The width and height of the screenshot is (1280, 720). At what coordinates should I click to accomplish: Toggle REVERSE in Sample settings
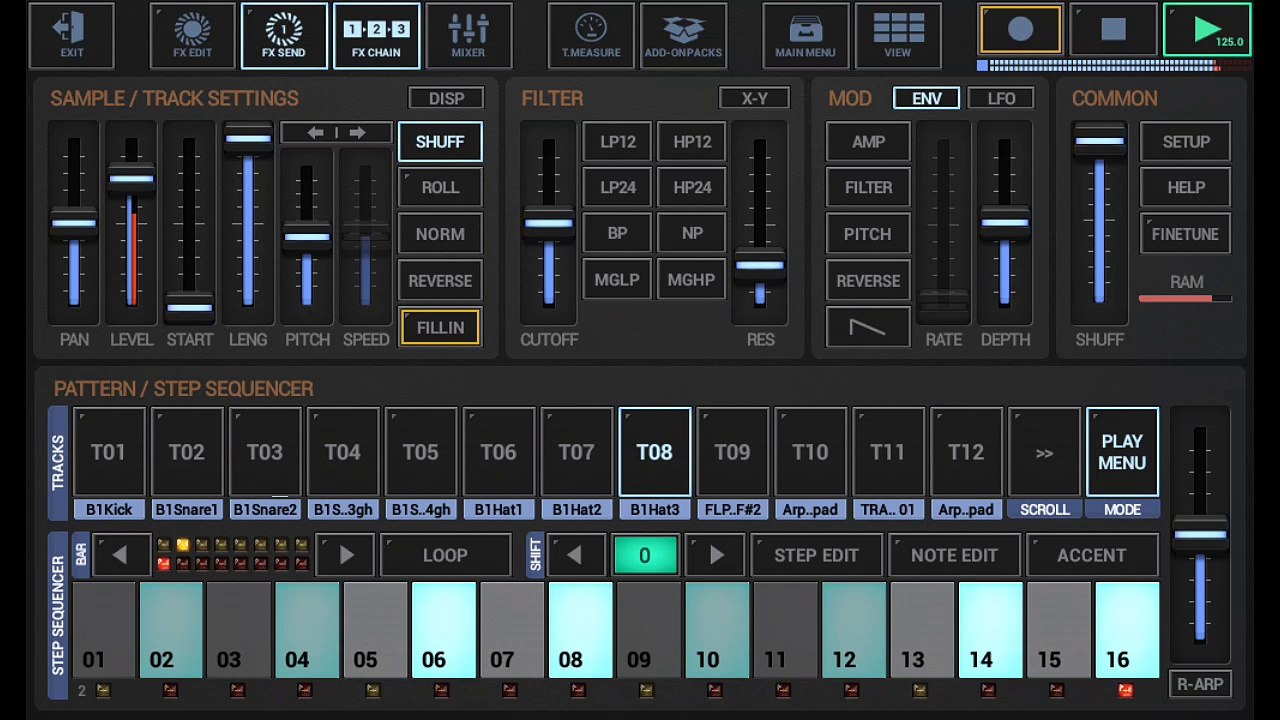click(x=440, y=281)
